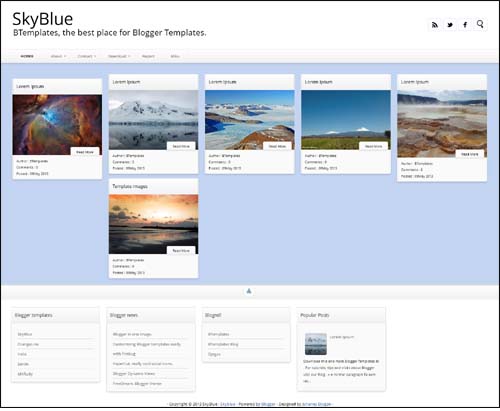Open the Template Images post title
This screenshot has height=411, width=500.
(x=130, y=186)
